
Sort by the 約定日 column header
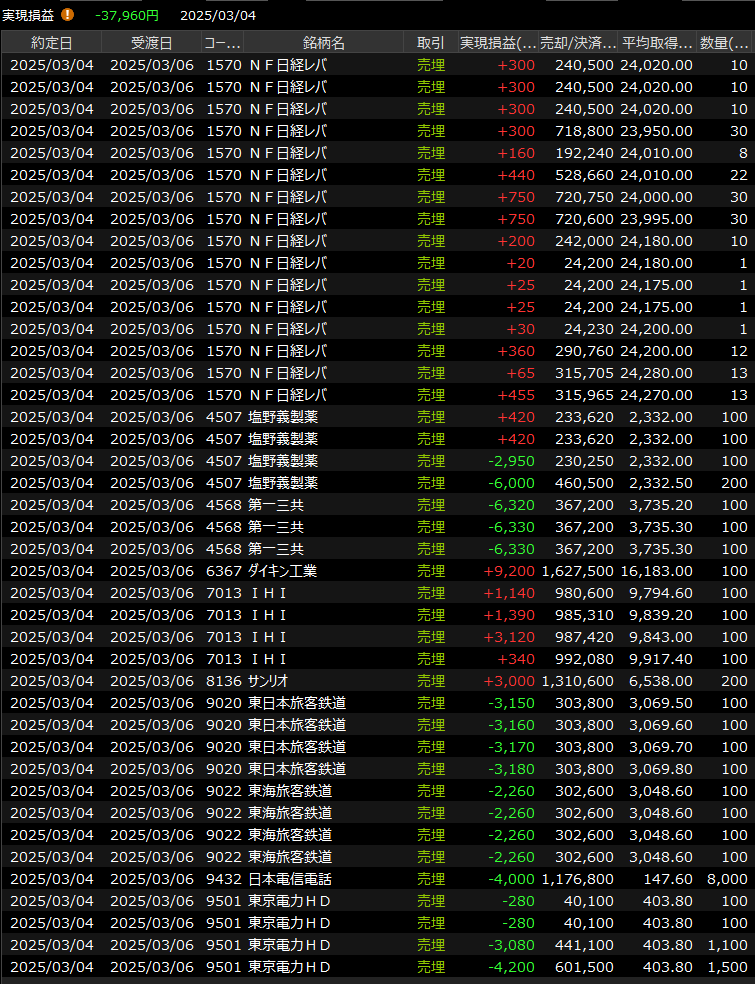[x=51, y=43]
